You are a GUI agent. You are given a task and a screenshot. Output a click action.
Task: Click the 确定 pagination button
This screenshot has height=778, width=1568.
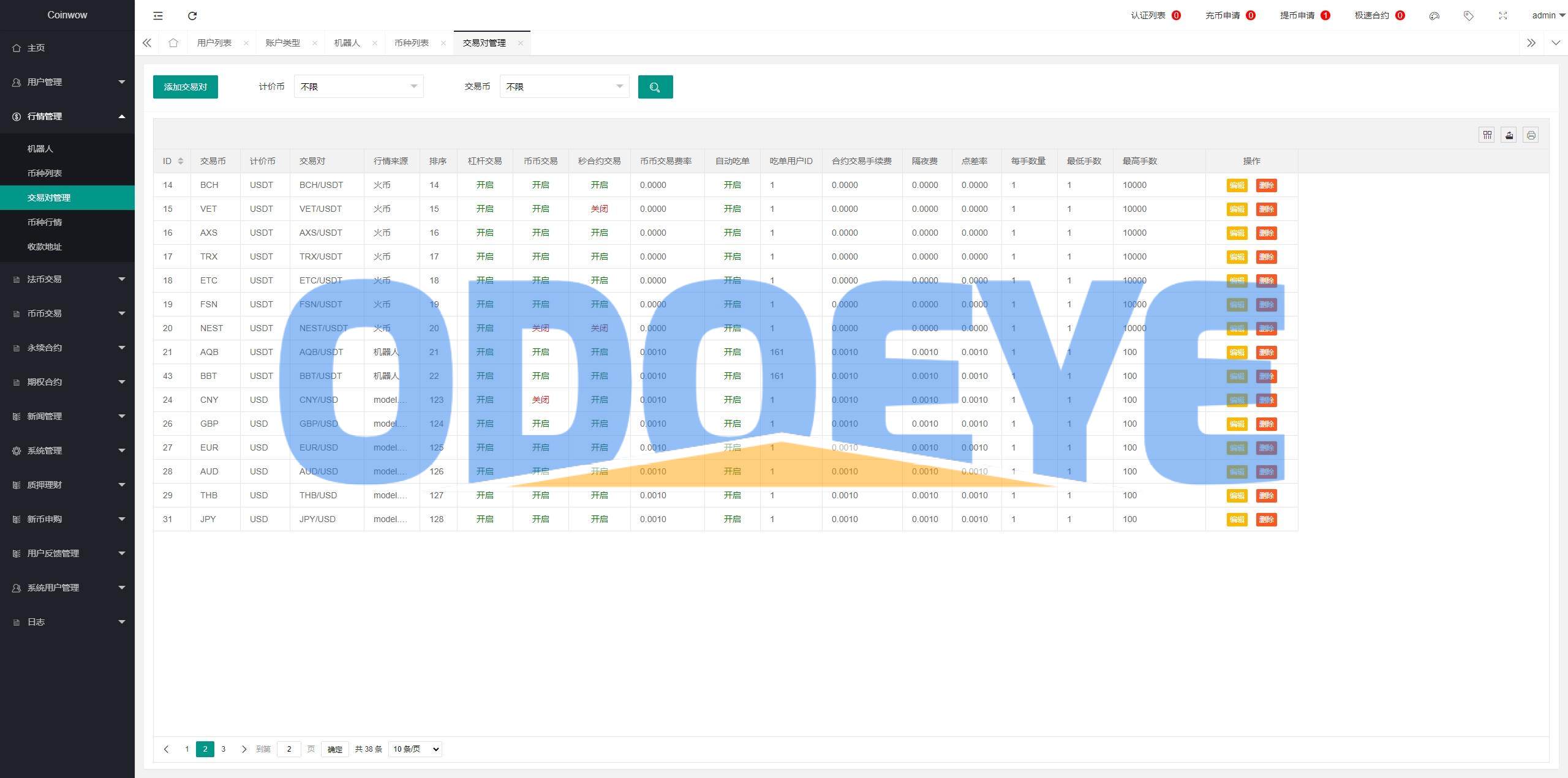coord(335,749)
